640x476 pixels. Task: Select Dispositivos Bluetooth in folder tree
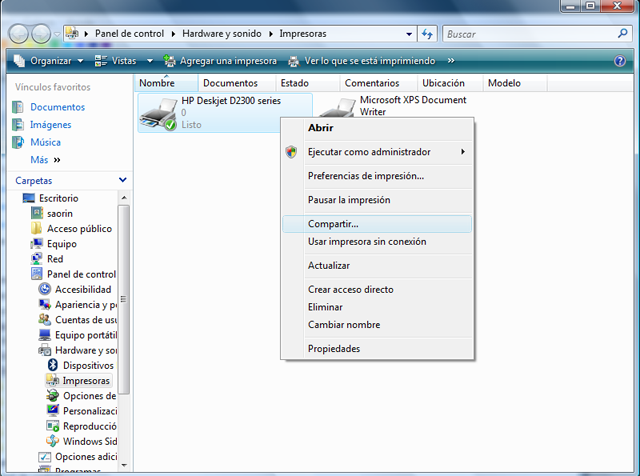88,366
